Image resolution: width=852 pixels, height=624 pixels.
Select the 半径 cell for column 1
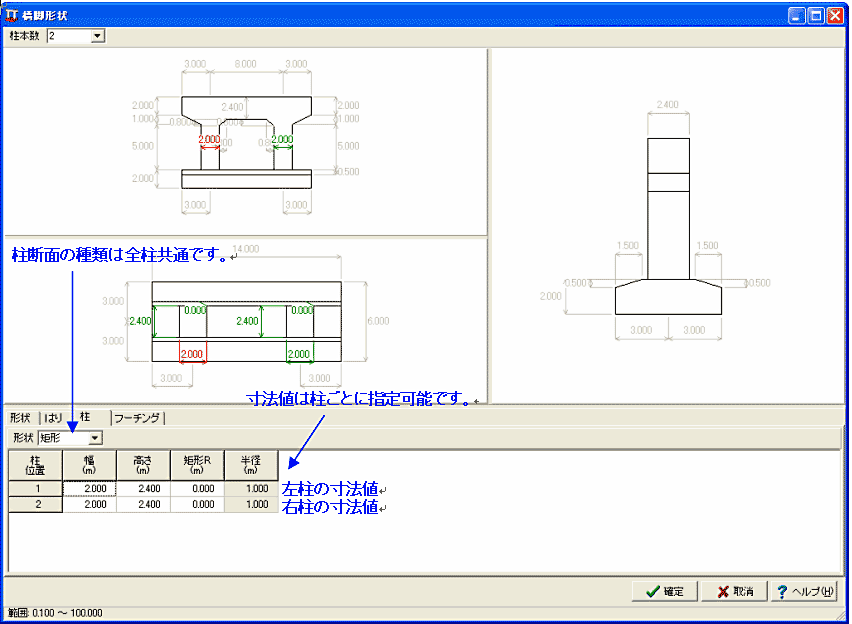251,489
